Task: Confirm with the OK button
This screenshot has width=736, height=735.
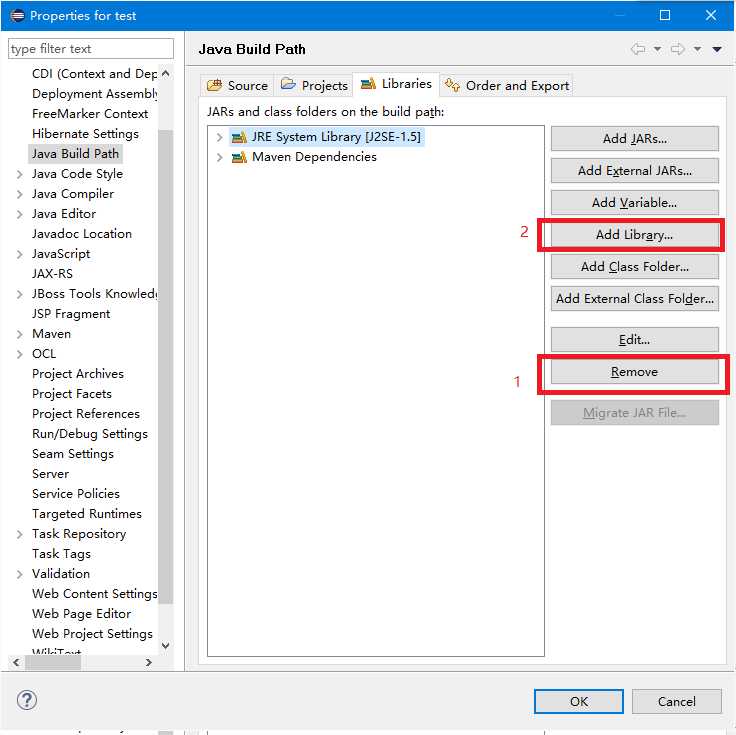Action: tap(579, 701)
